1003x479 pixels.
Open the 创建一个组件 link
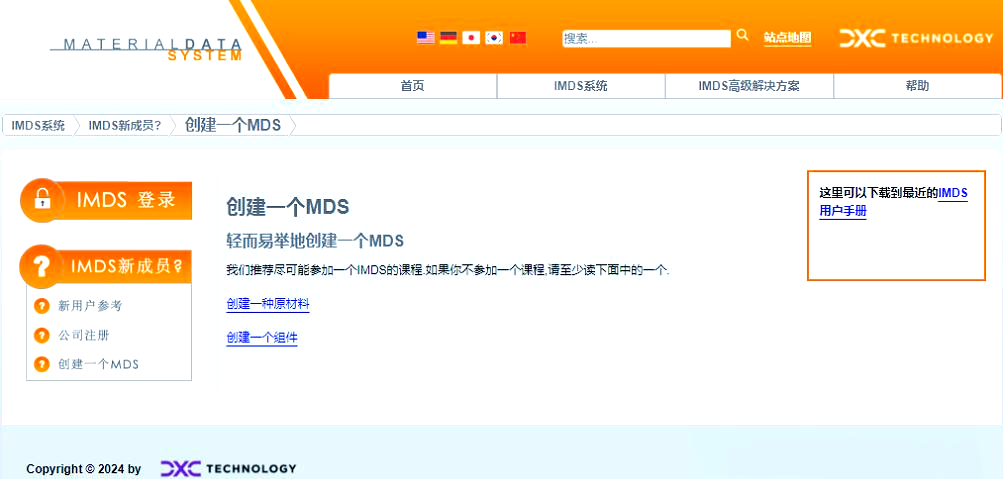tap(262, 338)
